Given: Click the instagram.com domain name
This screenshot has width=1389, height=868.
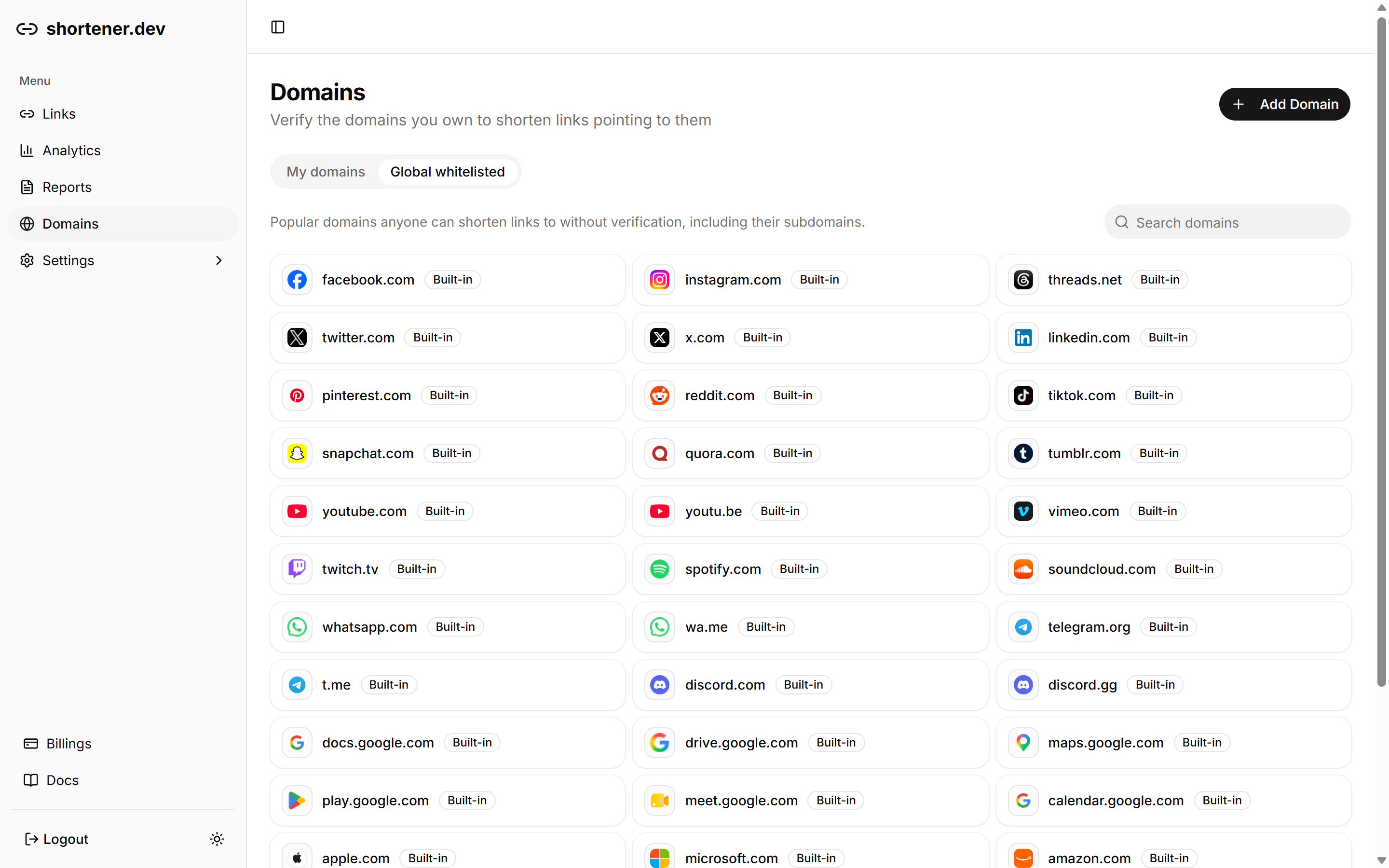Looking at the screenshot, I should point(733,280).
